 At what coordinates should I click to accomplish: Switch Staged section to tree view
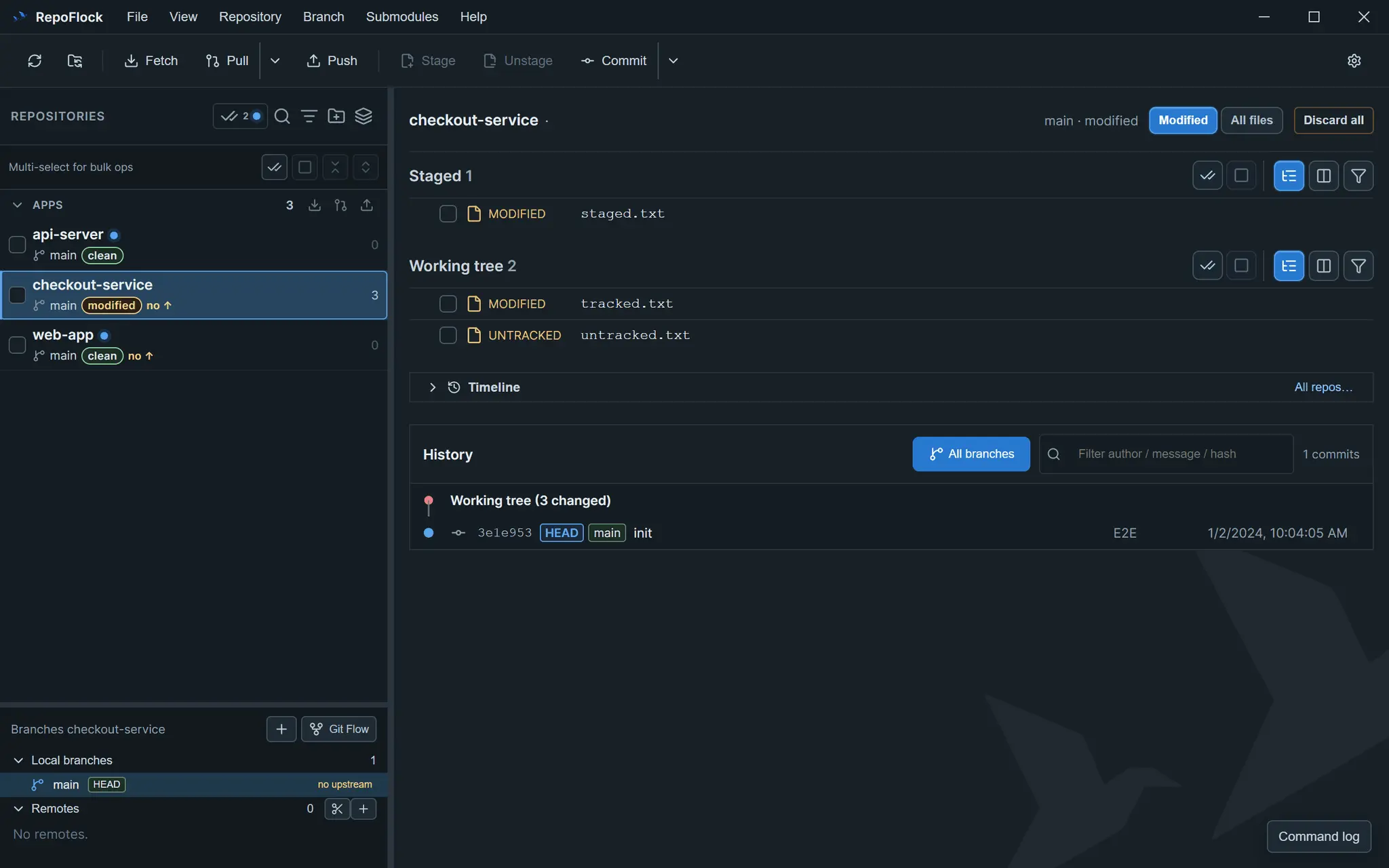(1289, 176)
